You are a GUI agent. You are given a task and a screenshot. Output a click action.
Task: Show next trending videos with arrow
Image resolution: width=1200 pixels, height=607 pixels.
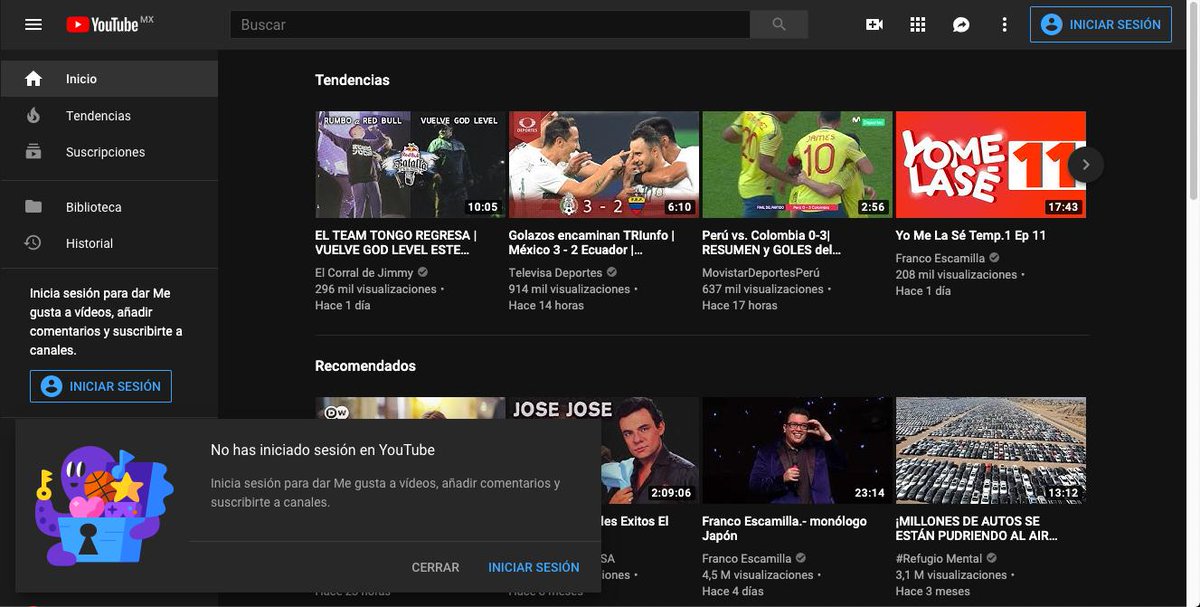[x=1086, y=165]
